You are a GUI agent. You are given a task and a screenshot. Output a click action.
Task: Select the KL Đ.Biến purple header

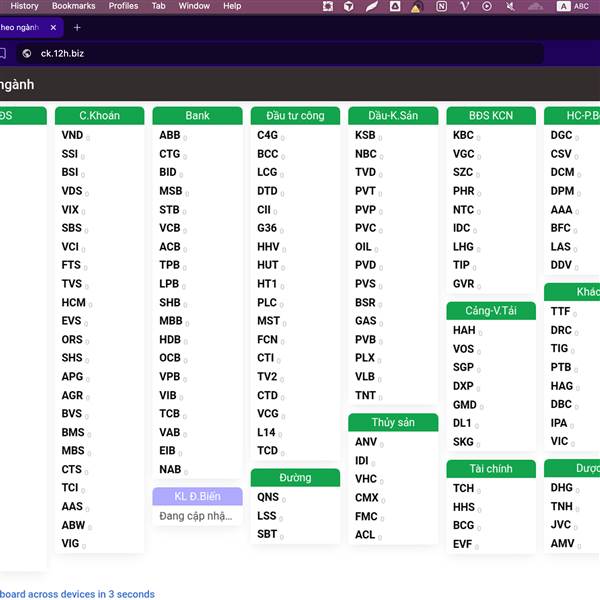(197, 496)
